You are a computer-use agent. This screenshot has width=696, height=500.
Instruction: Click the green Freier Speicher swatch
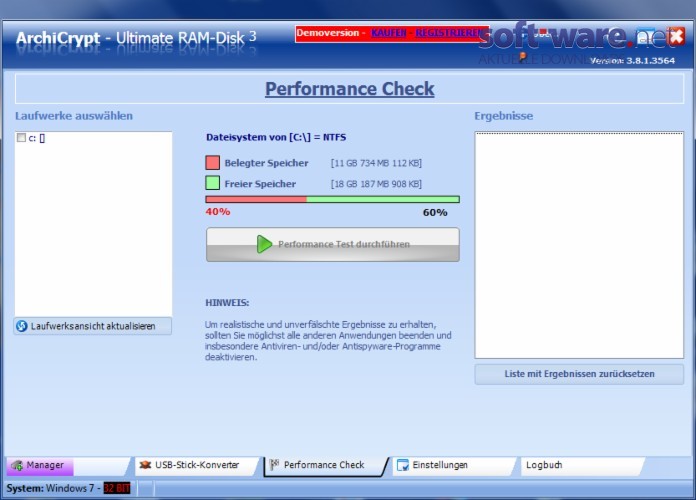coord(213,183)
